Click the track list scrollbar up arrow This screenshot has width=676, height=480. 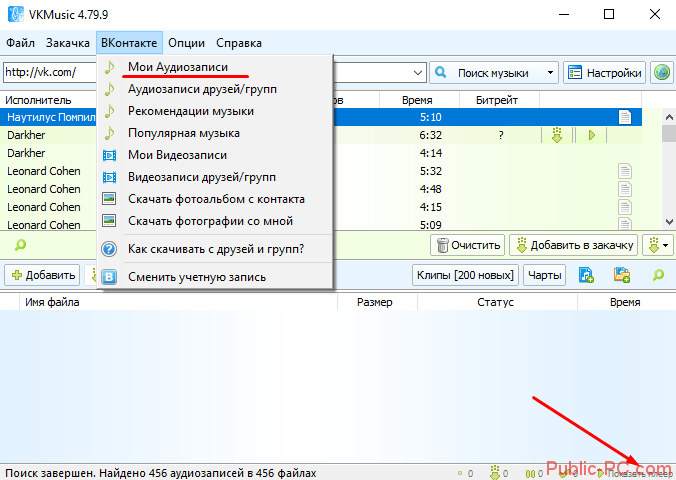[x=669, y=117]
